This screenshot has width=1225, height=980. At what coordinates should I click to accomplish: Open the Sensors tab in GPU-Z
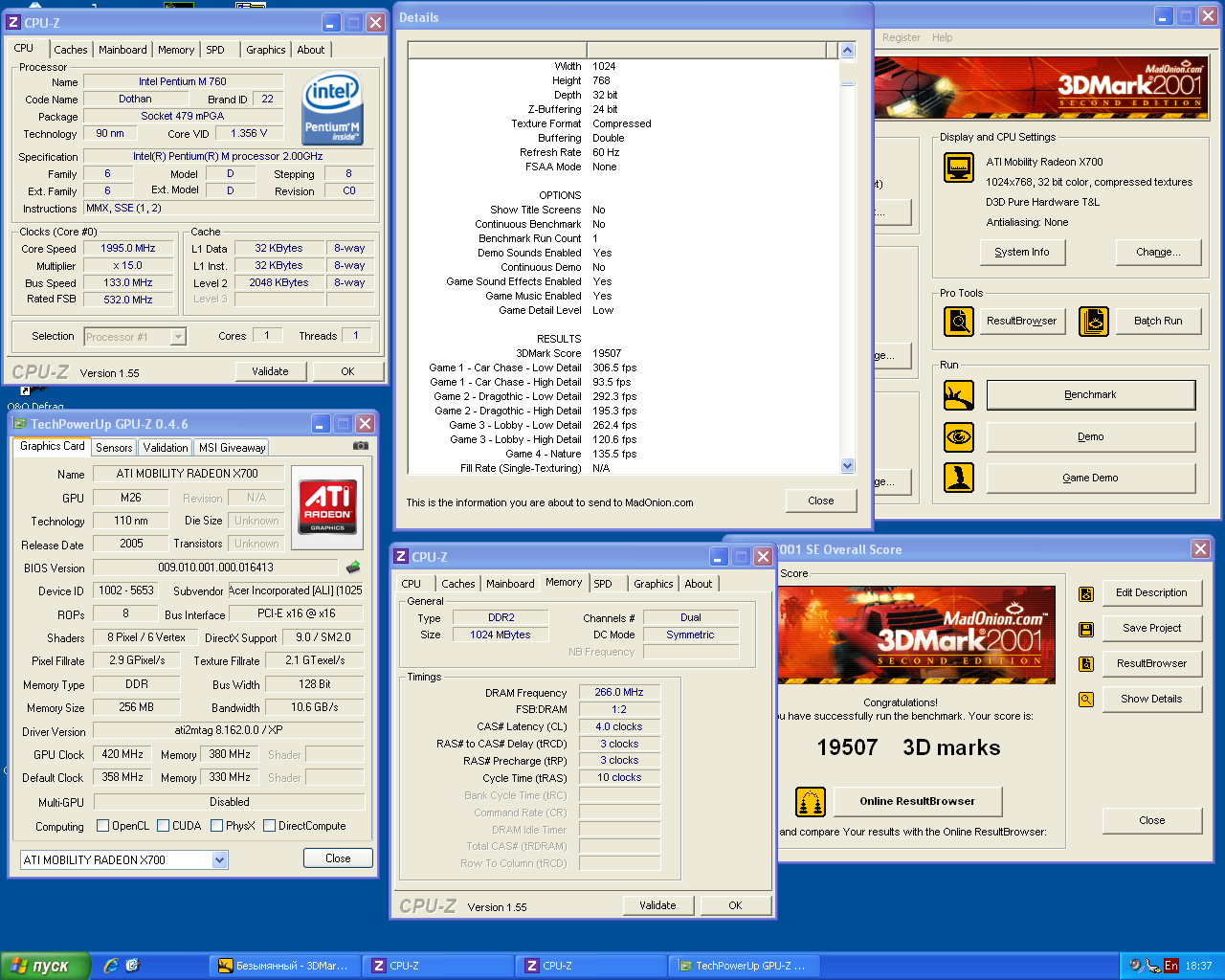pos(114,448)
